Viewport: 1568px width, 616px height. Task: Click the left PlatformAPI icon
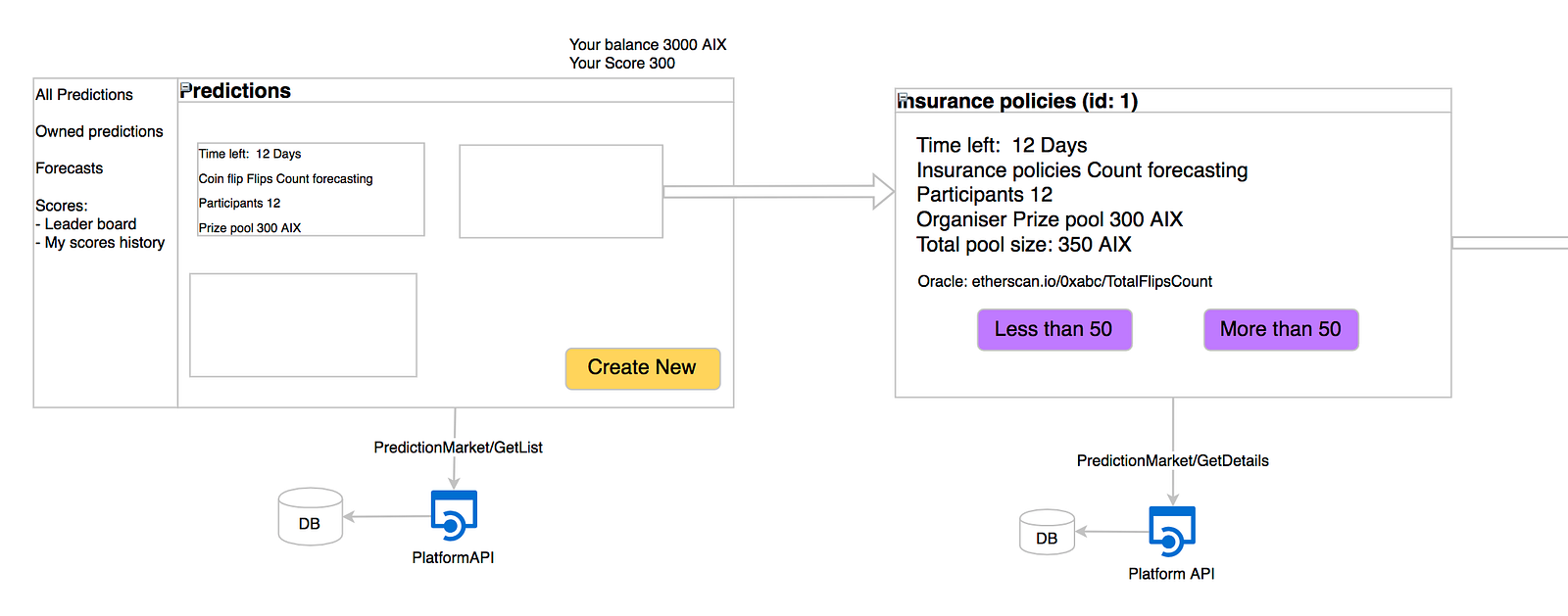[454, 515]
